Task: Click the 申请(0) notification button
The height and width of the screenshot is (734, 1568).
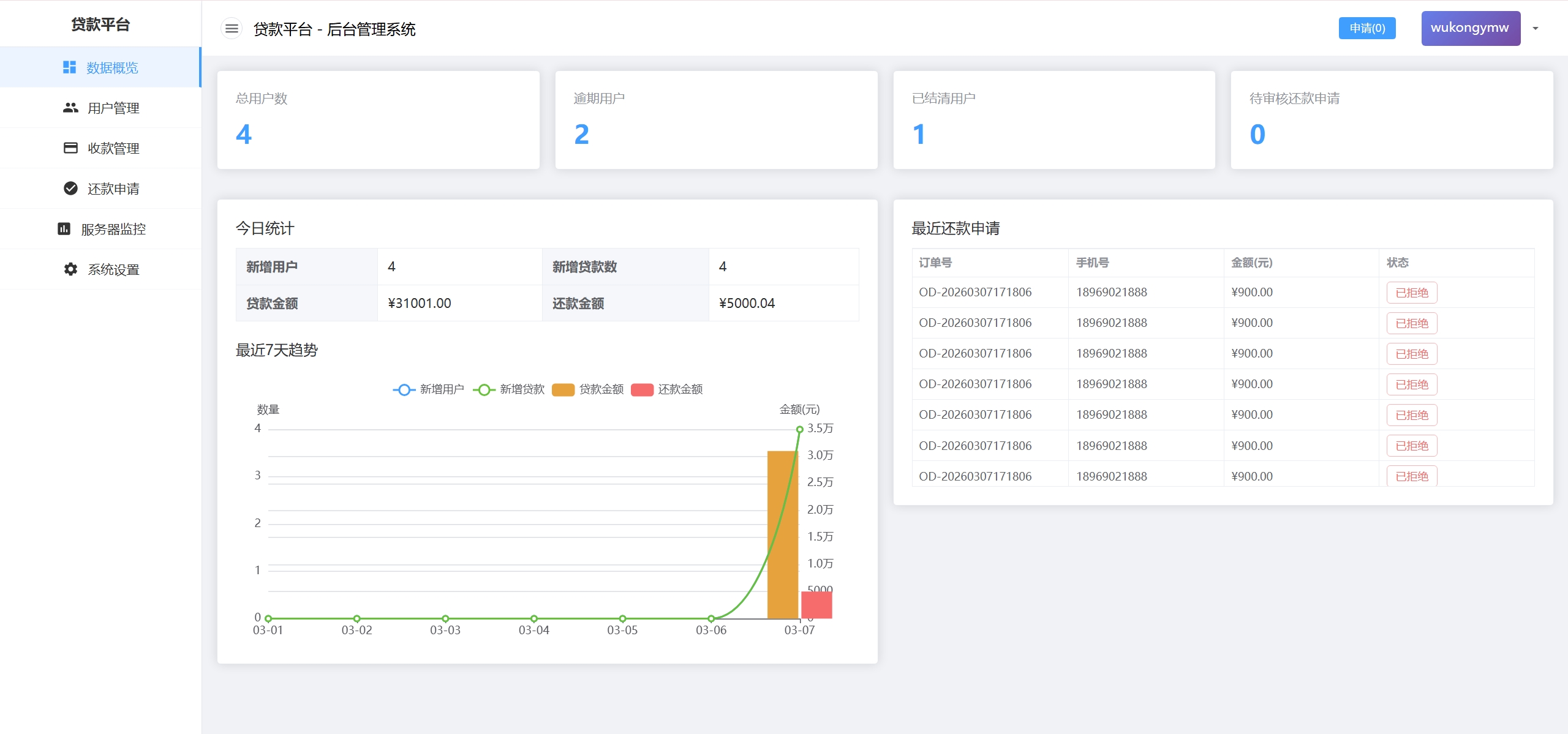Action: 1366,28
